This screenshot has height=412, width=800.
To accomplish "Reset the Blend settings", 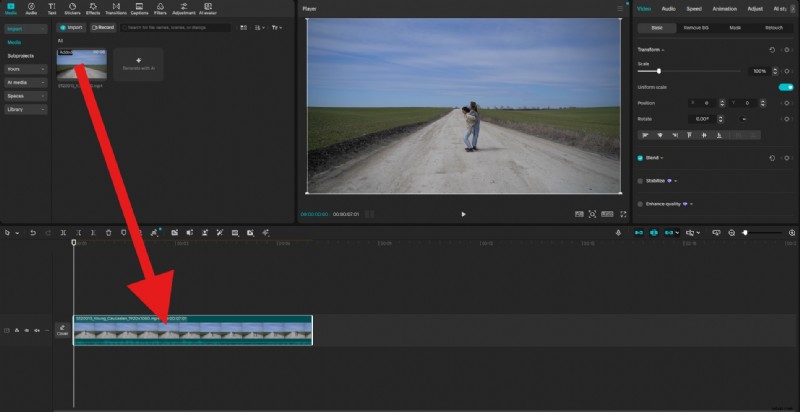I will [772, 158].
